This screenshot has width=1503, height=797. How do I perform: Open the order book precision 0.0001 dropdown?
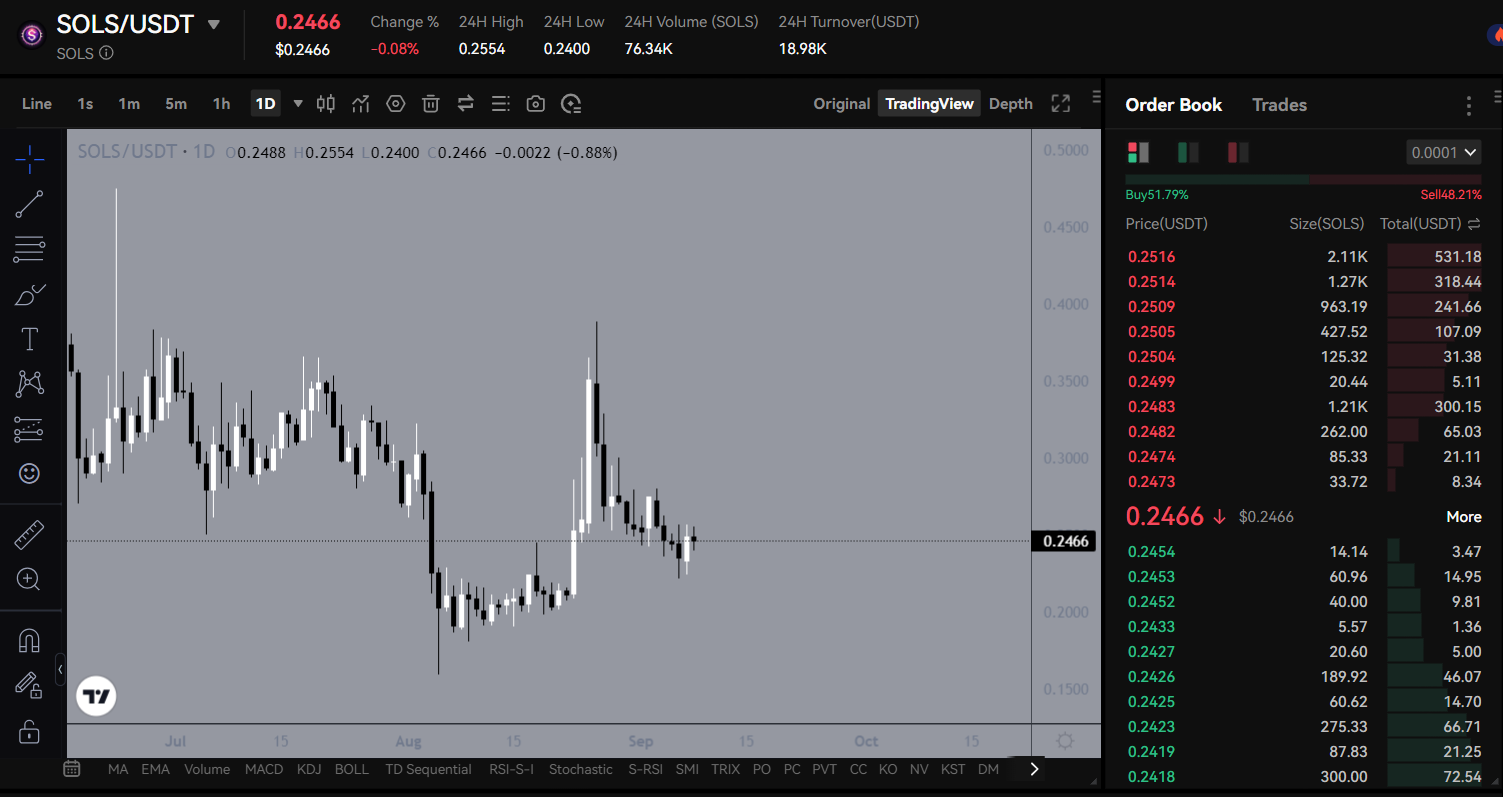click(1443, 152)
